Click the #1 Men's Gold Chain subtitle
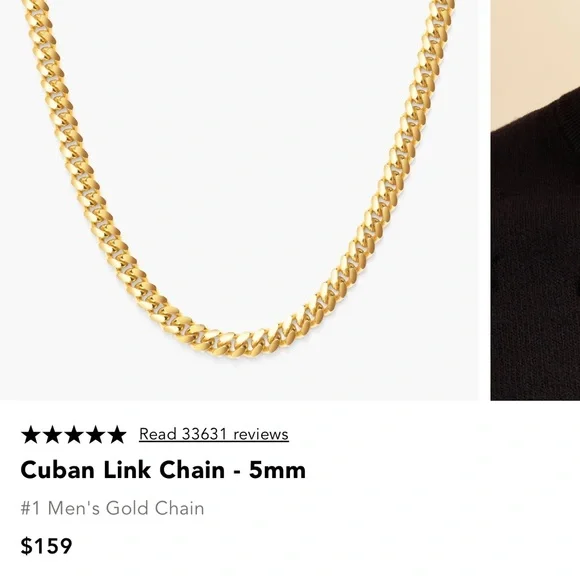This screenshot has height=580, width=580. coord(112,508)
